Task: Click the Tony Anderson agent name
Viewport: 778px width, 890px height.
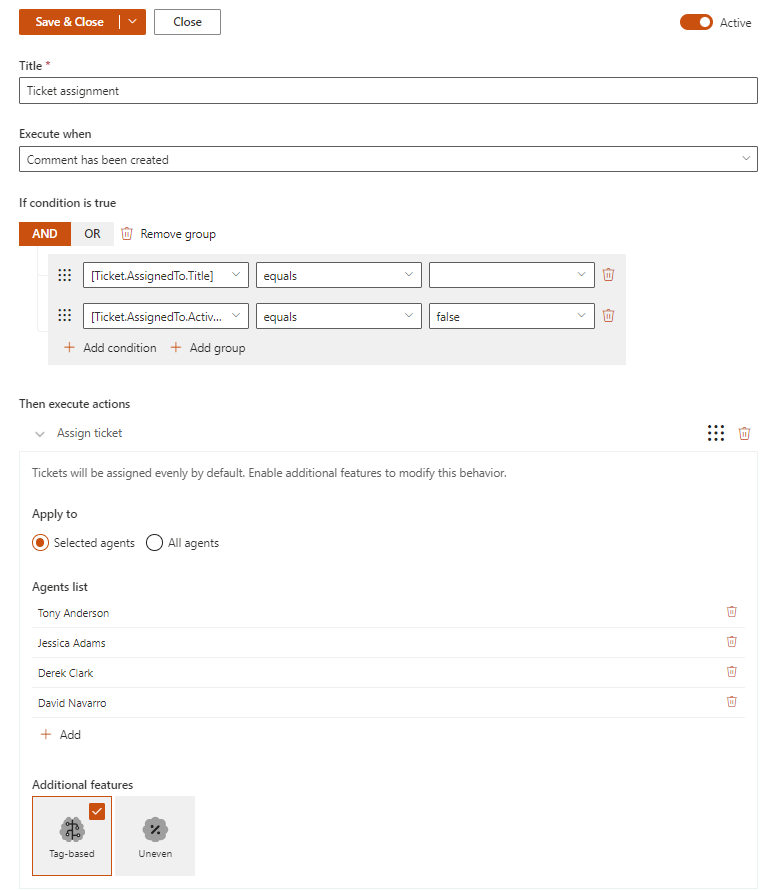Action: click(x=73, y=613)
